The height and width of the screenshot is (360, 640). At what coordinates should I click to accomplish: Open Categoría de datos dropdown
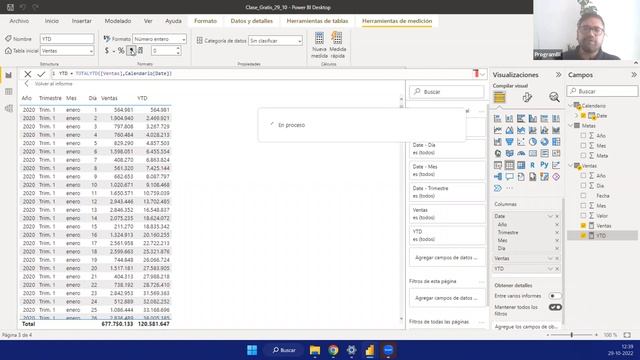point(276,41)
